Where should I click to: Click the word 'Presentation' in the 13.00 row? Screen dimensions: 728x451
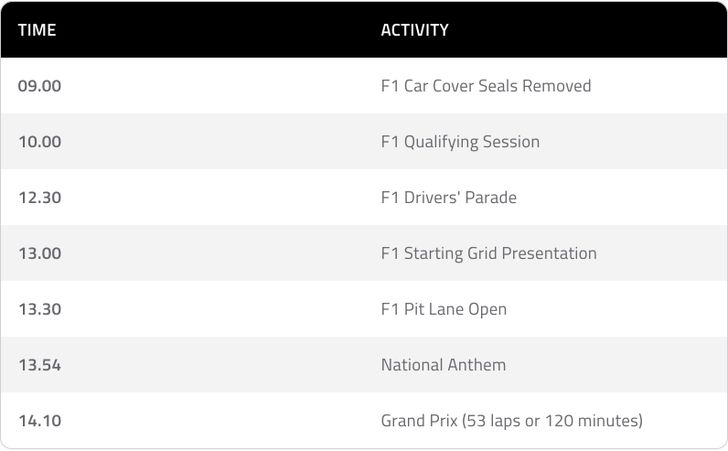(x=548, y=254)
